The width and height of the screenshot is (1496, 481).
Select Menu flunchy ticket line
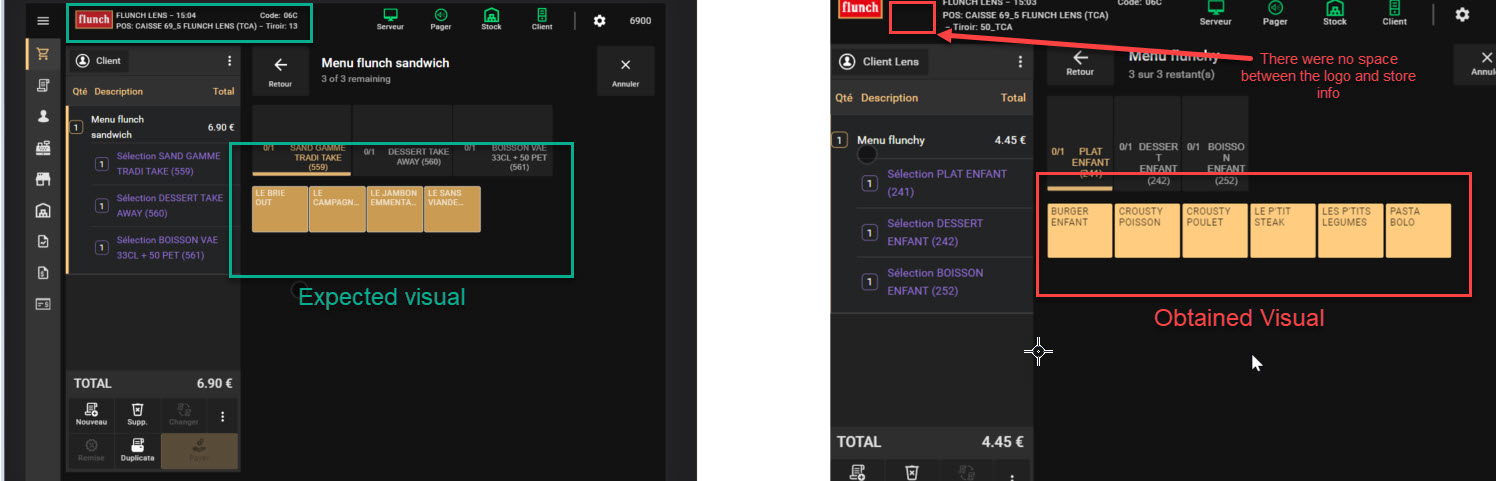pyautogui.click(x=932, y=140)
